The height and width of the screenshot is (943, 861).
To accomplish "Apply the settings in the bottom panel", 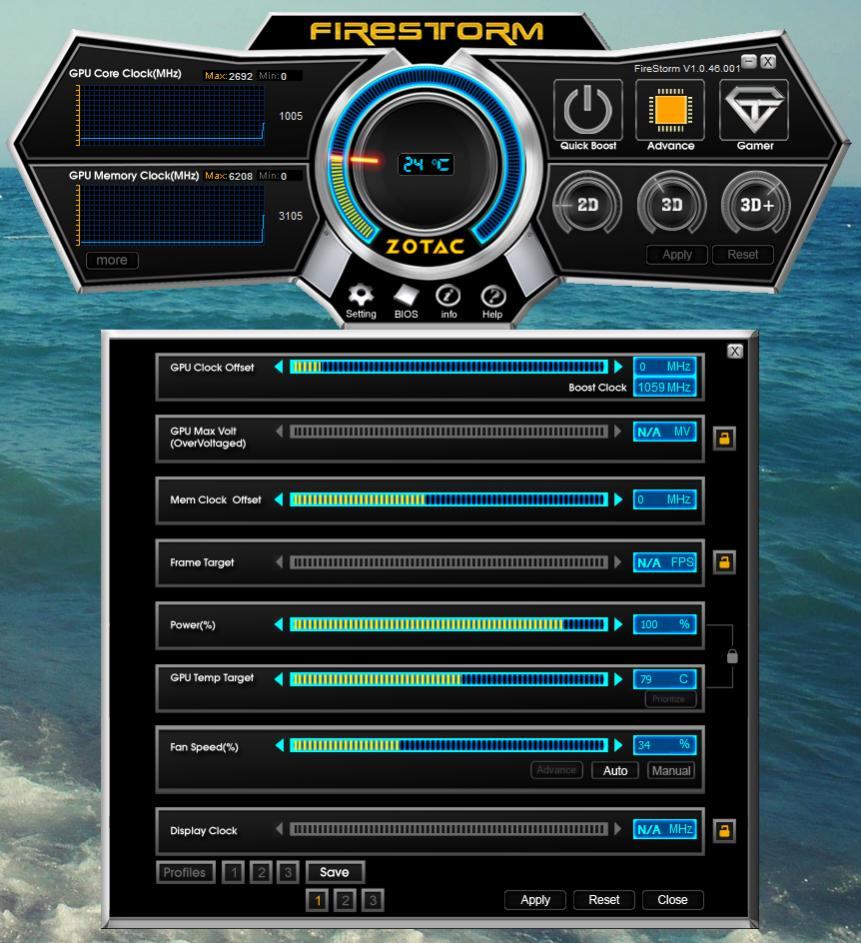I will [535, 900].
